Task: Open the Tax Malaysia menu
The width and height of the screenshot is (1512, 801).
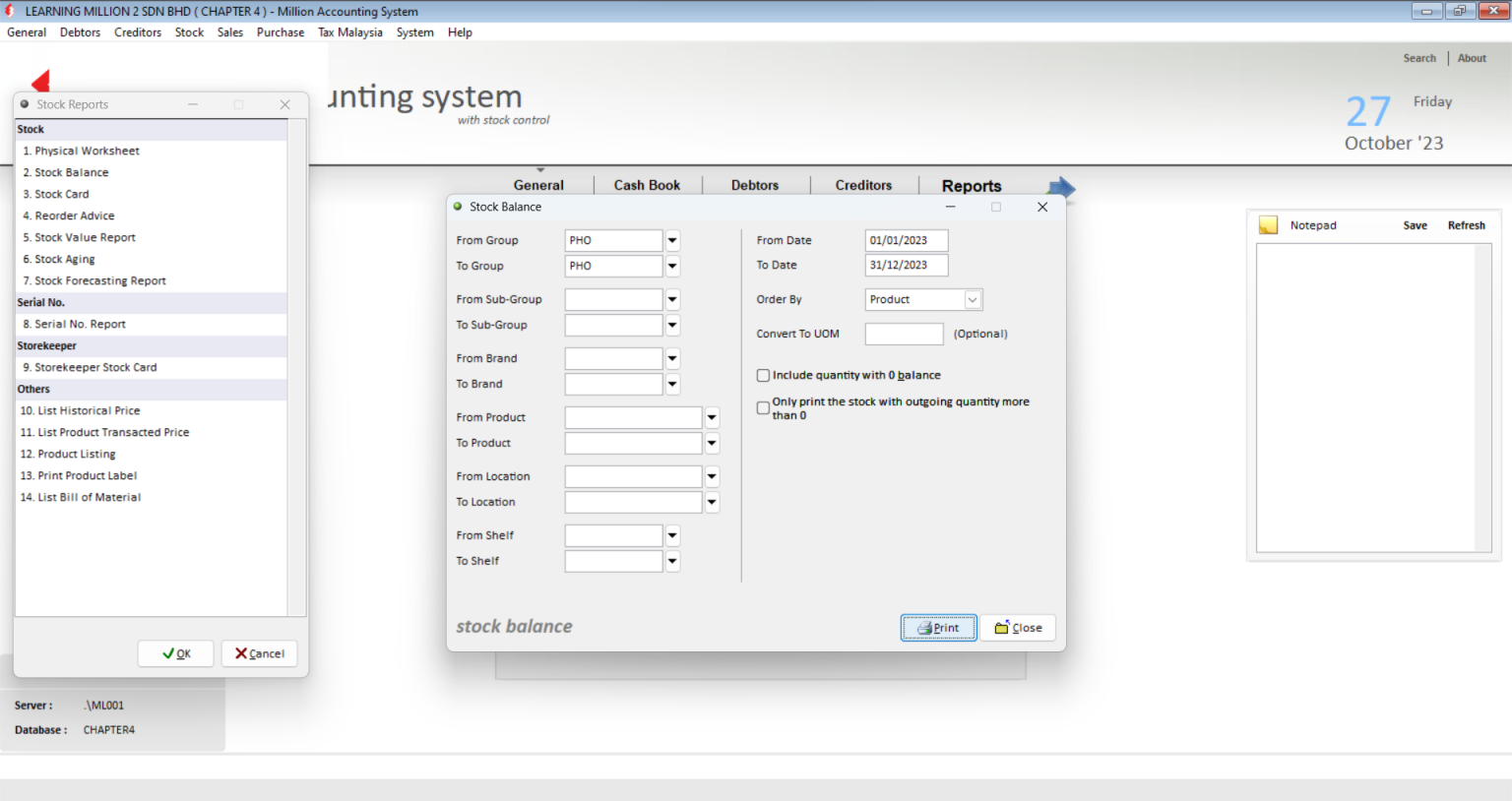Action: 350,32
